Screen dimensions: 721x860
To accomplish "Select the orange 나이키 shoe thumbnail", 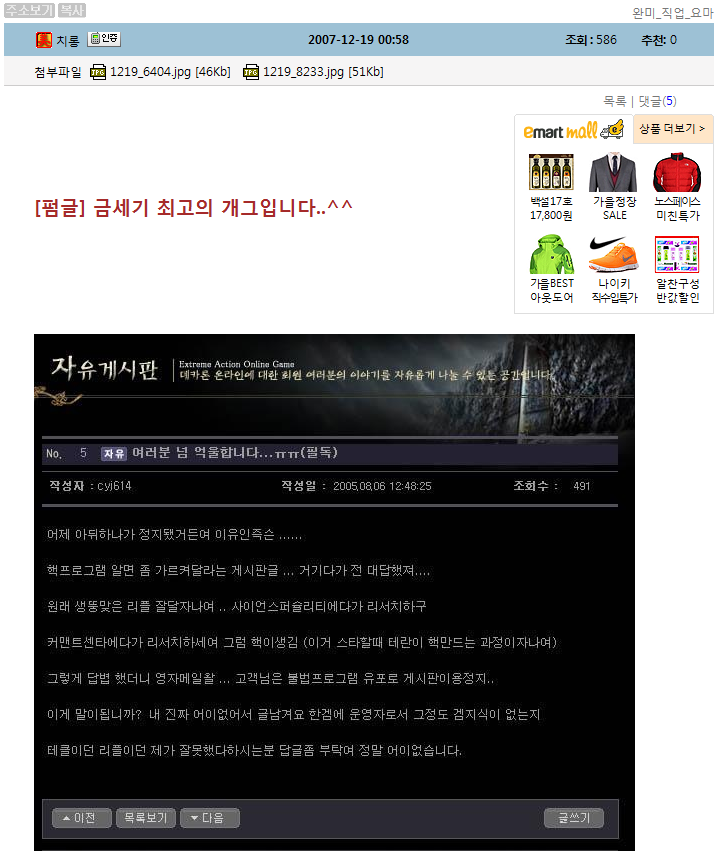I will (614, 255).
